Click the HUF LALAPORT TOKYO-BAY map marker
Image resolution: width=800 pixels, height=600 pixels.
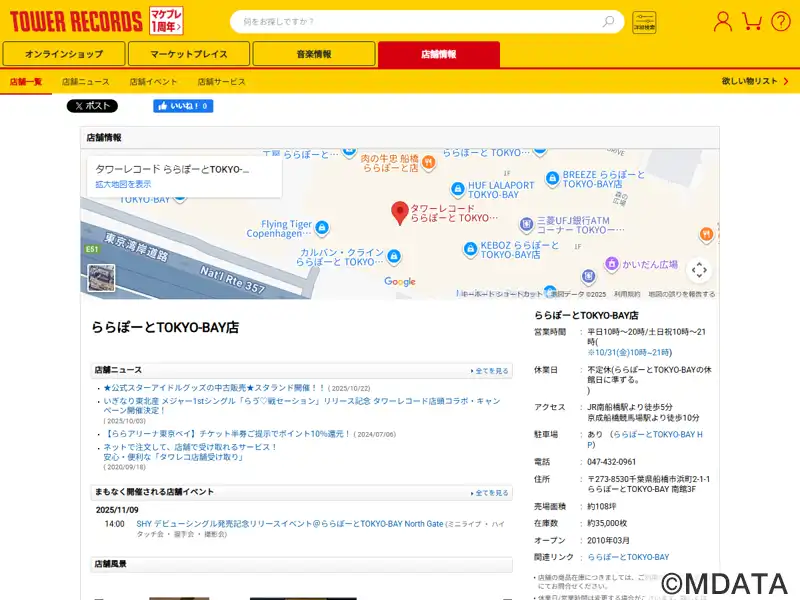click(x=458, y=189)
